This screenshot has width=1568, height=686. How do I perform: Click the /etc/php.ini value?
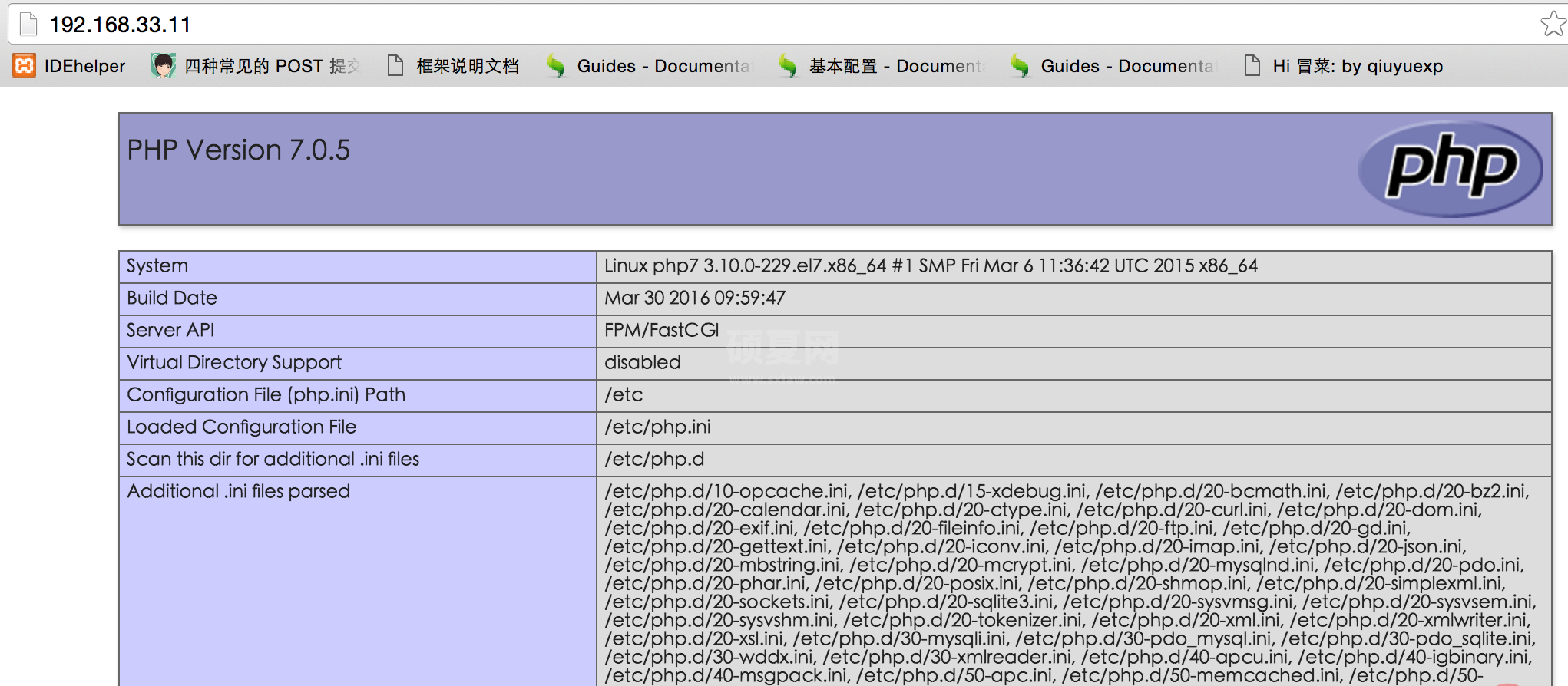coord(657,427)
